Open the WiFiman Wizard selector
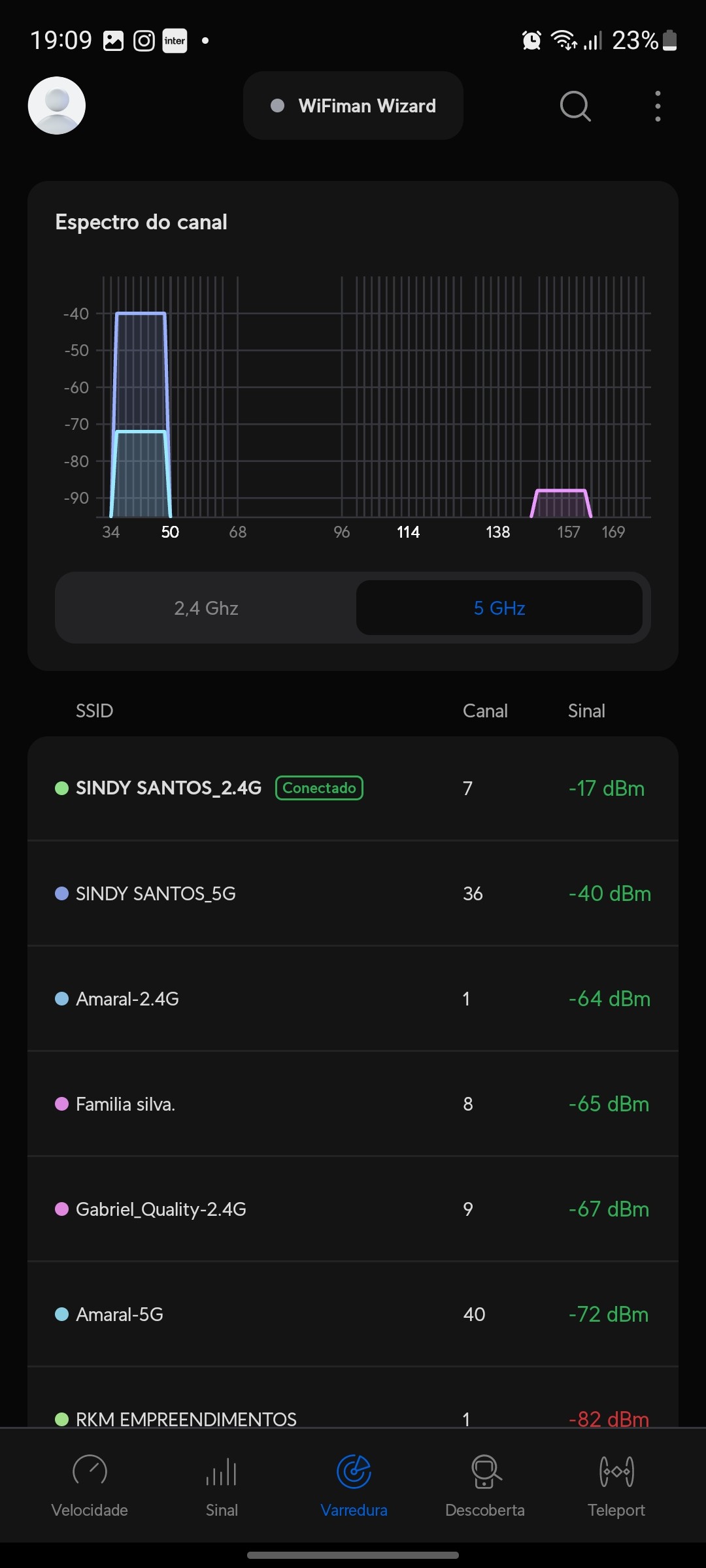Screen dimensions: 706x1568 click(353, 106)
